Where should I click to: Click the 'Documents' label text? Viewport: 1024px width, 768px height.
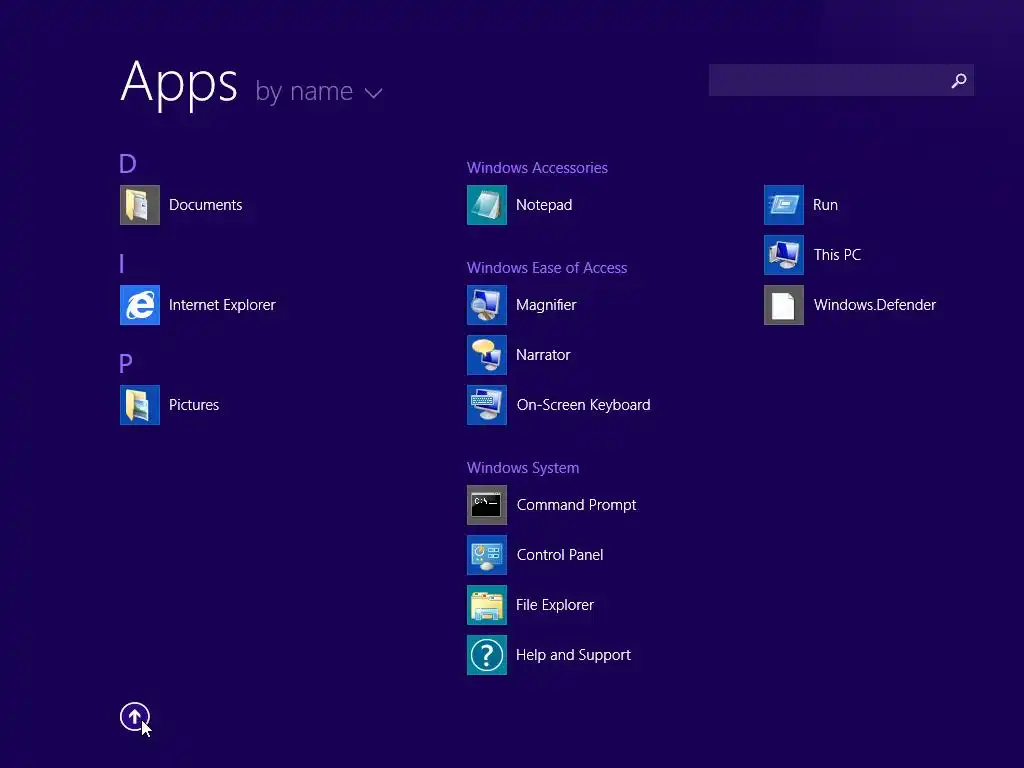[205, 205]
